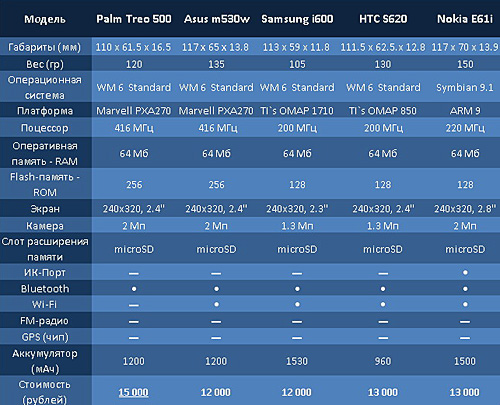Click the Вес (гр) row label
Image resolution: width=500 pixels, height=405 pixels.
[x=45, y=64]
